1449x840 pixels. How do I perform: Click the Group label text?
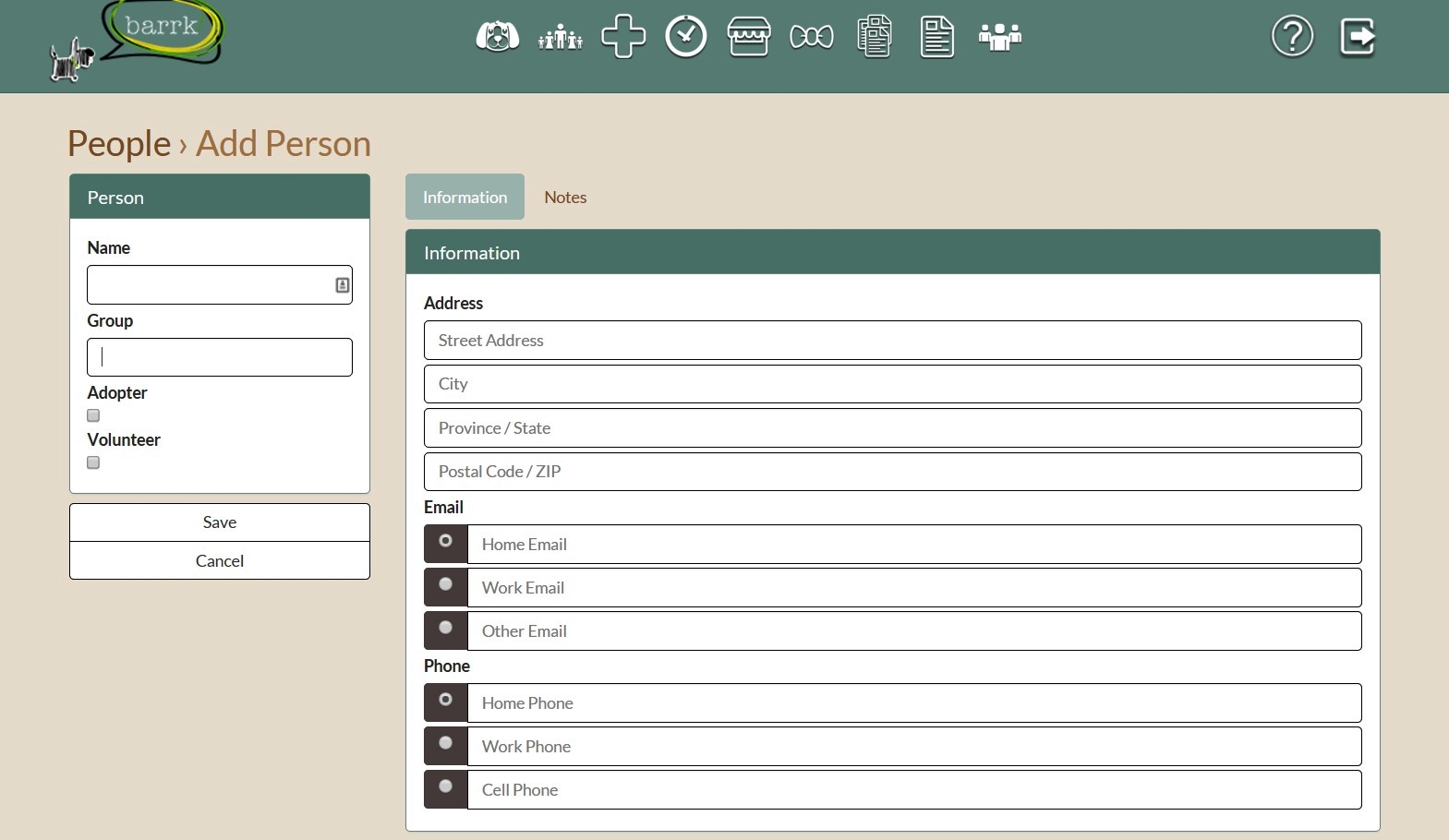coord(110,320)
